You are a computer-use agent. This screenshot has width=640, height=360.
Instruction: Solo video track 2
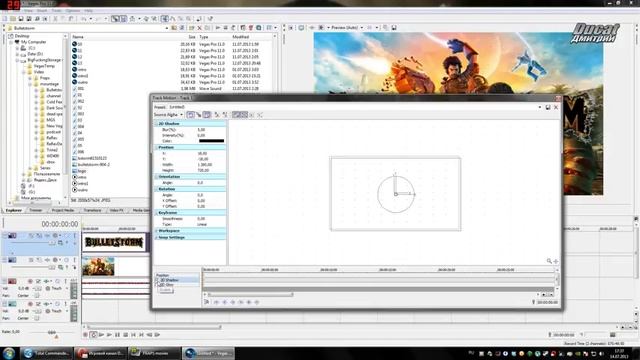pos(75,260)
